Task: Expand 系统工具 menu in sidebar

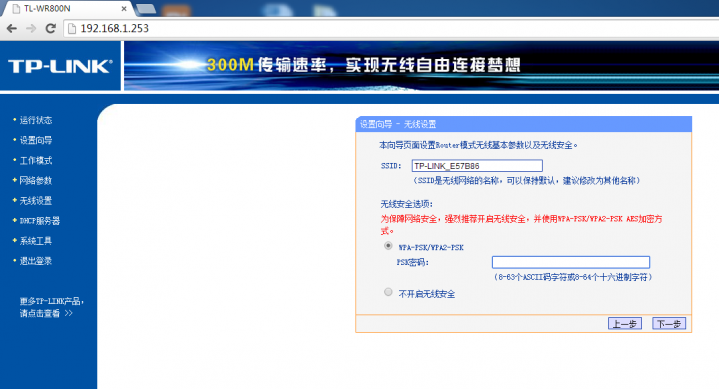Action: pos(36,241)
